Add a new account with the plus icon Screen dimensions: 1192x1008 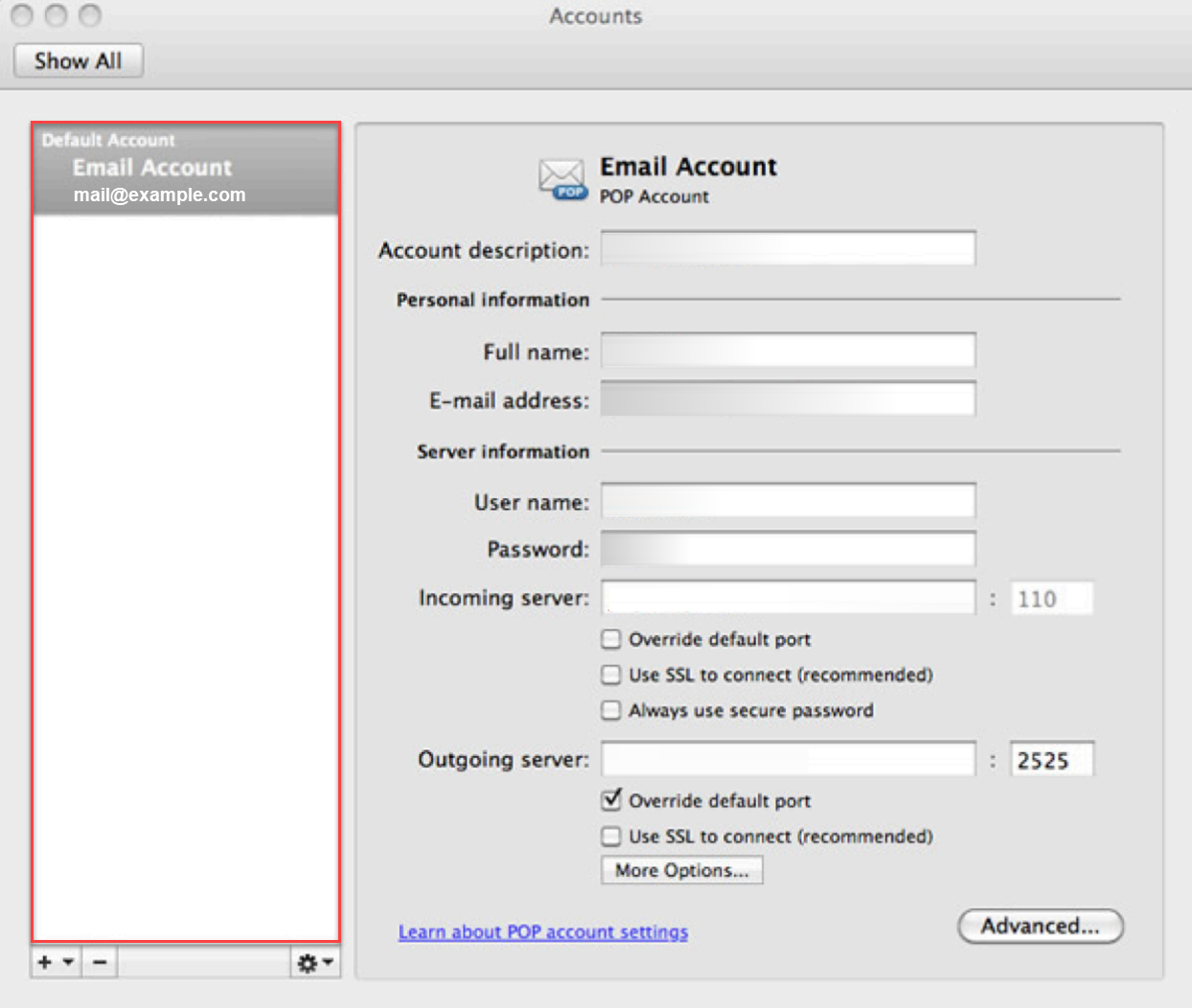click(44, 962)
